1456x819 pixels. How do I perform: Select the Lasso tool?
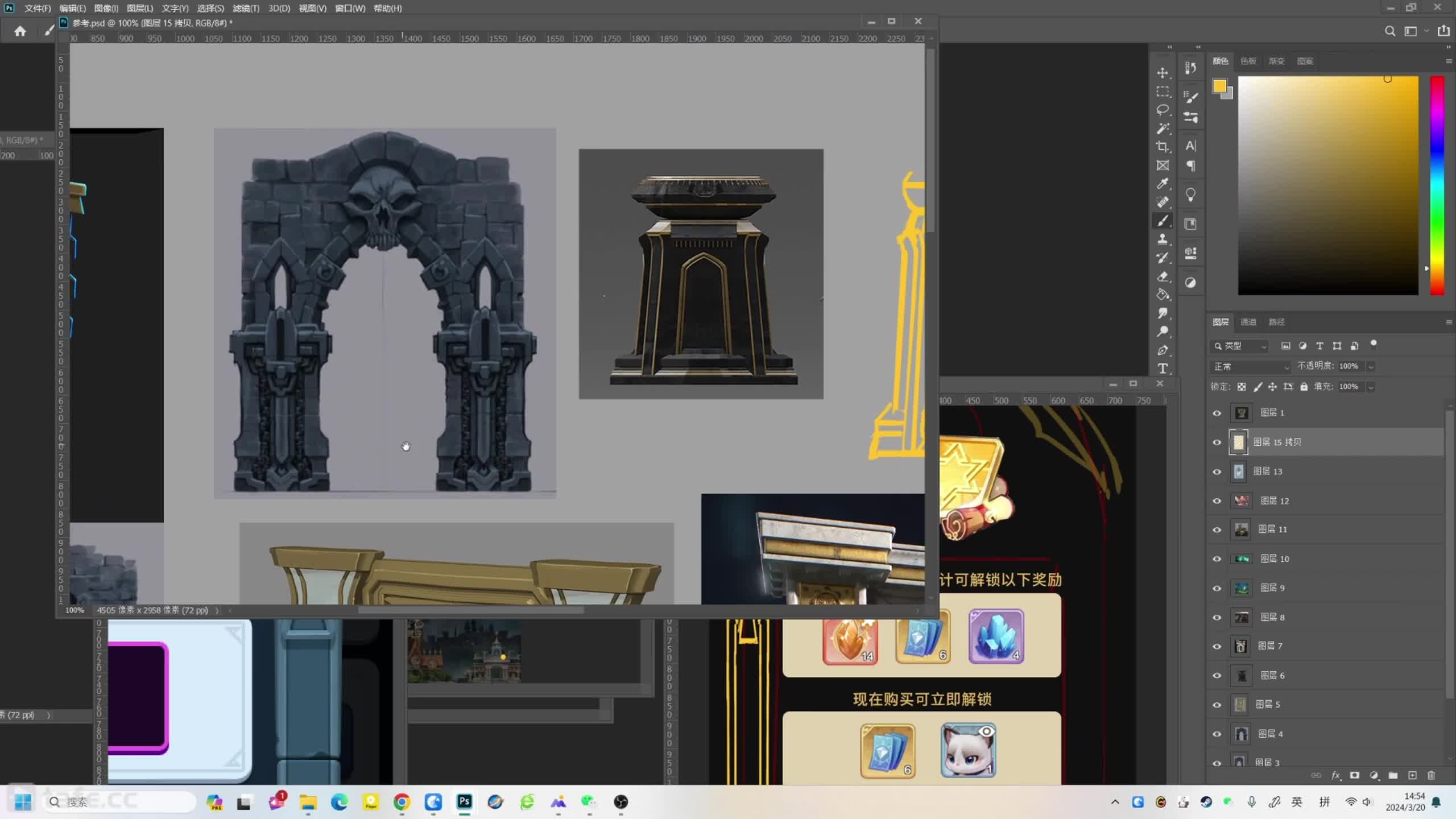click(1163, 110)
